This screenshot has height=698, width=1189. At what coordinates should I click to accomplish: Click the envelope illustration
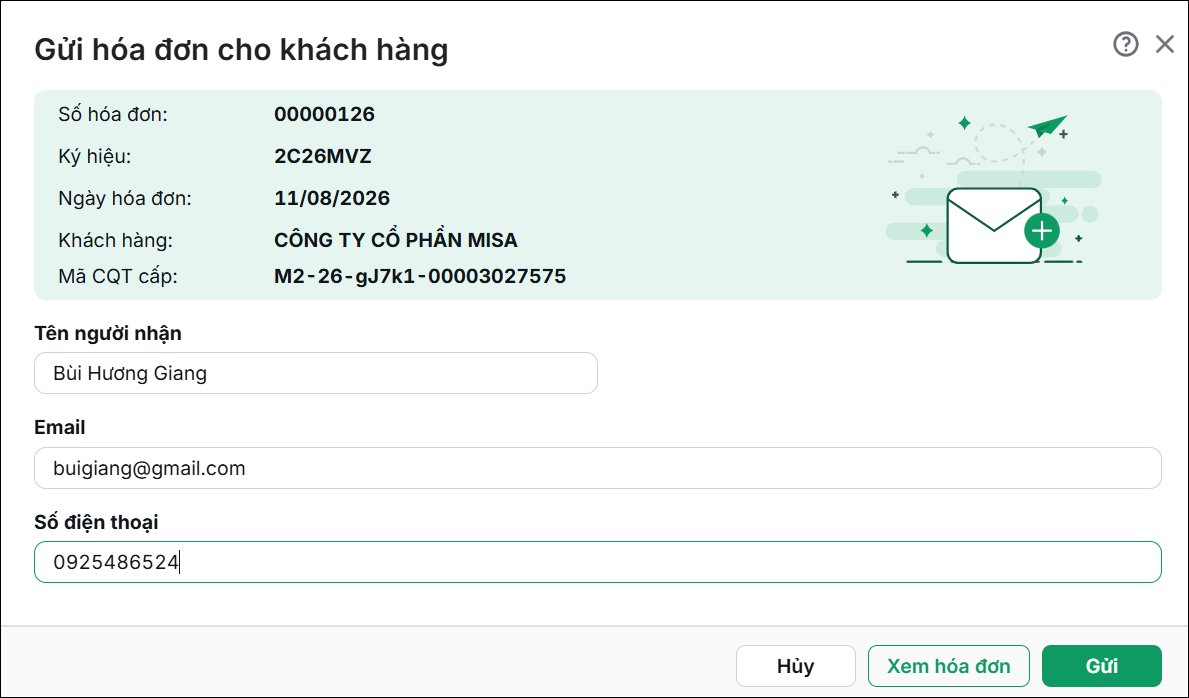coord(993,225)
